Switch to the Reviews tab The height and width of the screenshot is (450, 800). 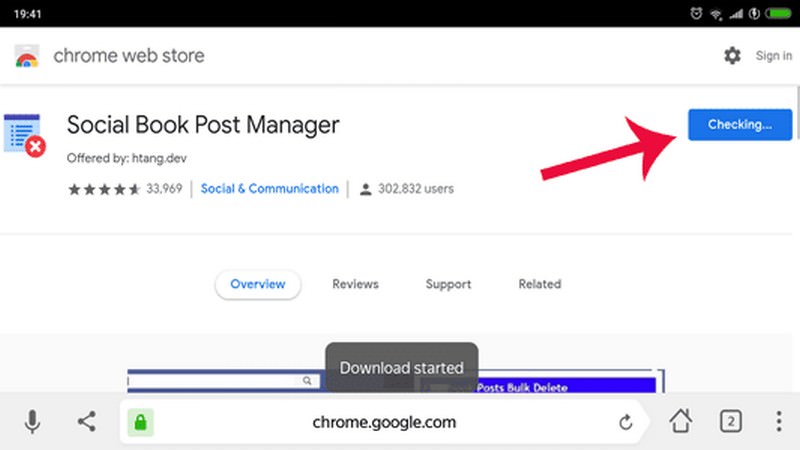click(355, 284)
